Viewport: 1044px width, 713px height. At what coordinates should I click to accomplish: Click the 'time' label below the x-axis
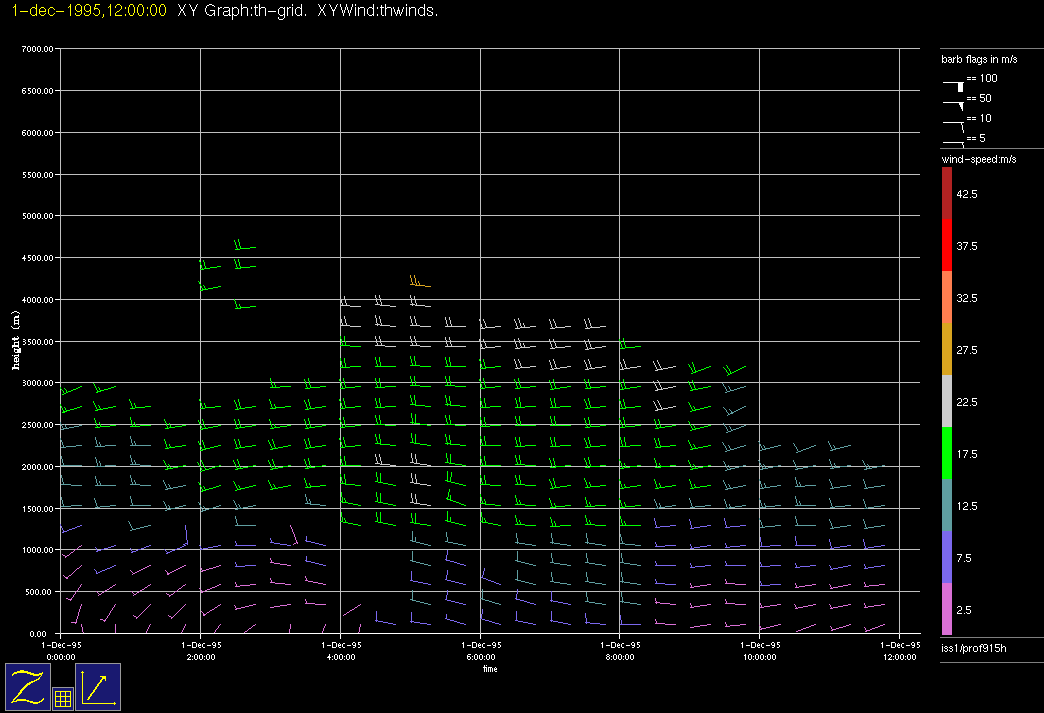coord(490,669)
